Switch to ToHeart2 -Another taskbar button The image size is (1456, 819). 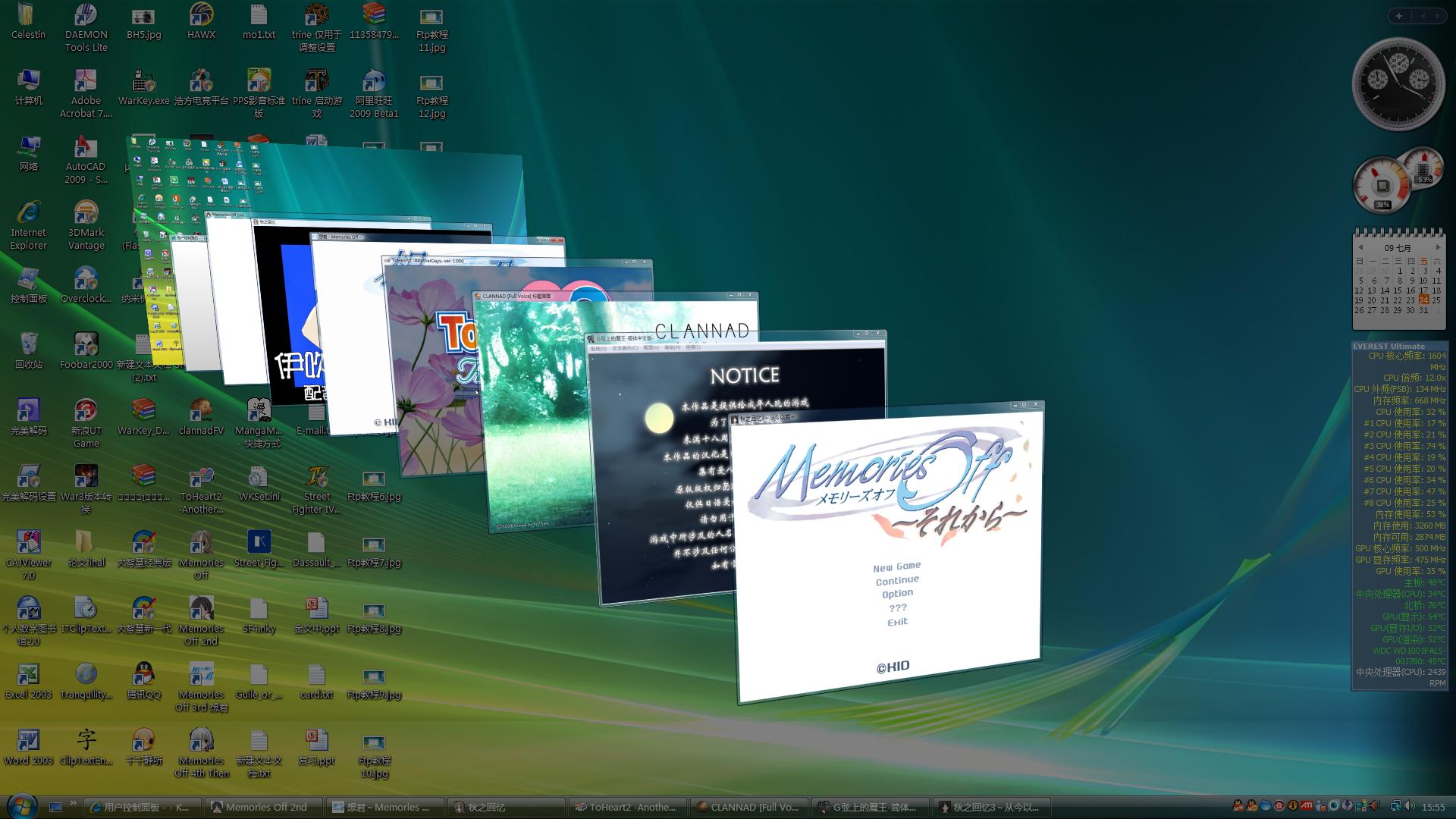pyautogui.click(x=629, y=808)
